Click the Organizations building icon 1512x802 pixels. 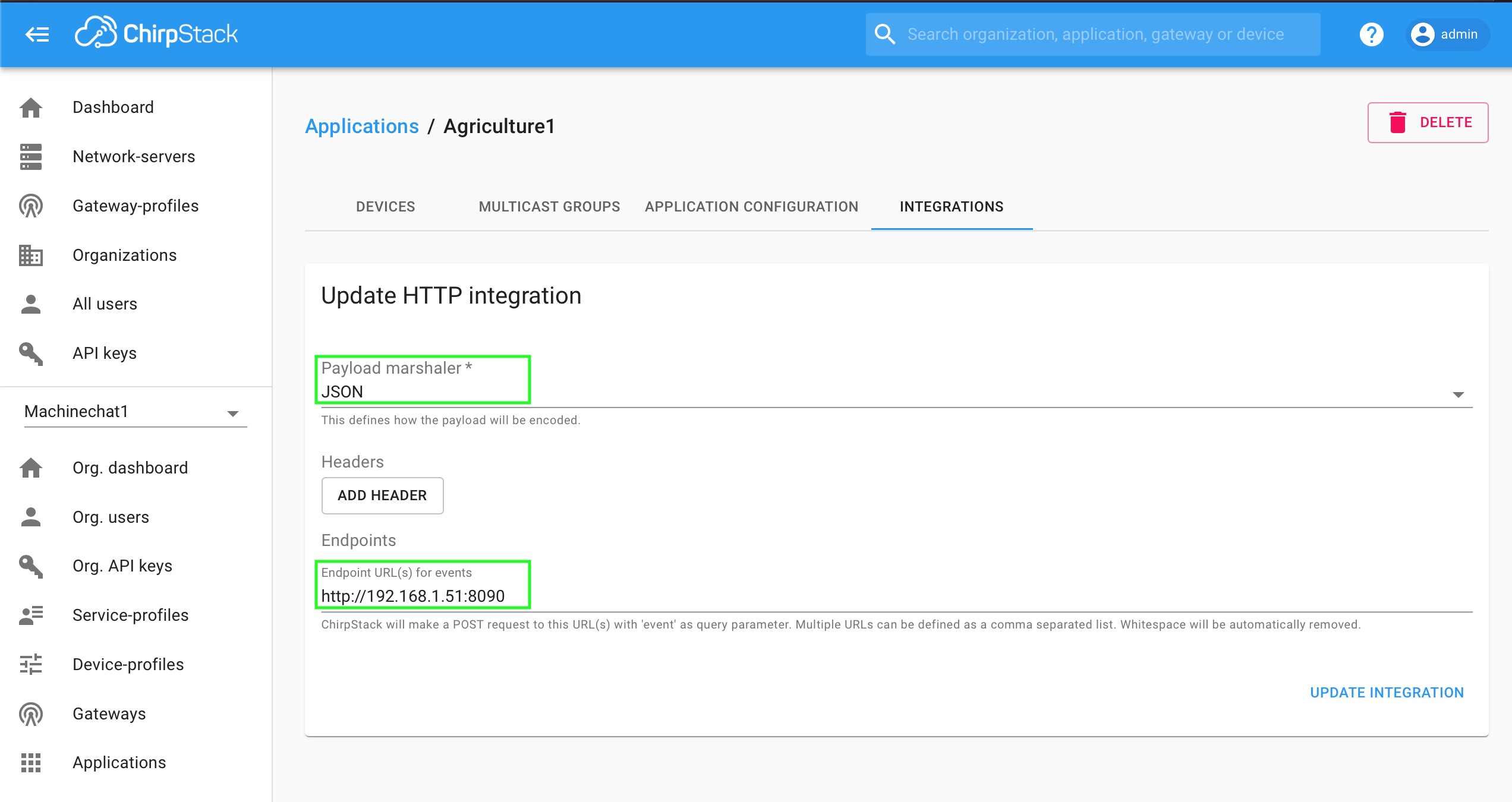pos(31,255)
